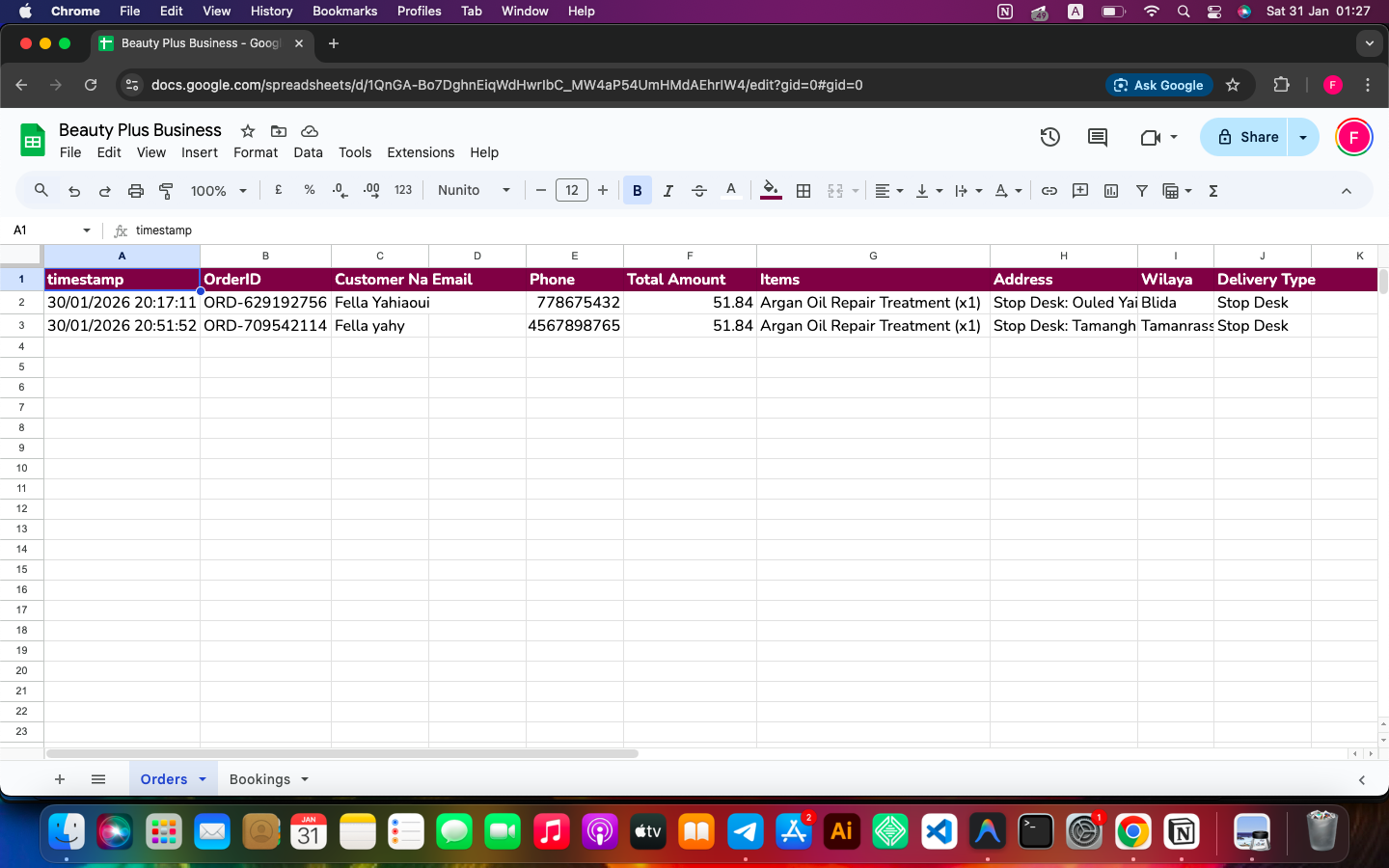Select the paint format tool
The width and height of the screenshot is (1389, 868).
click(x=166, y=190)
